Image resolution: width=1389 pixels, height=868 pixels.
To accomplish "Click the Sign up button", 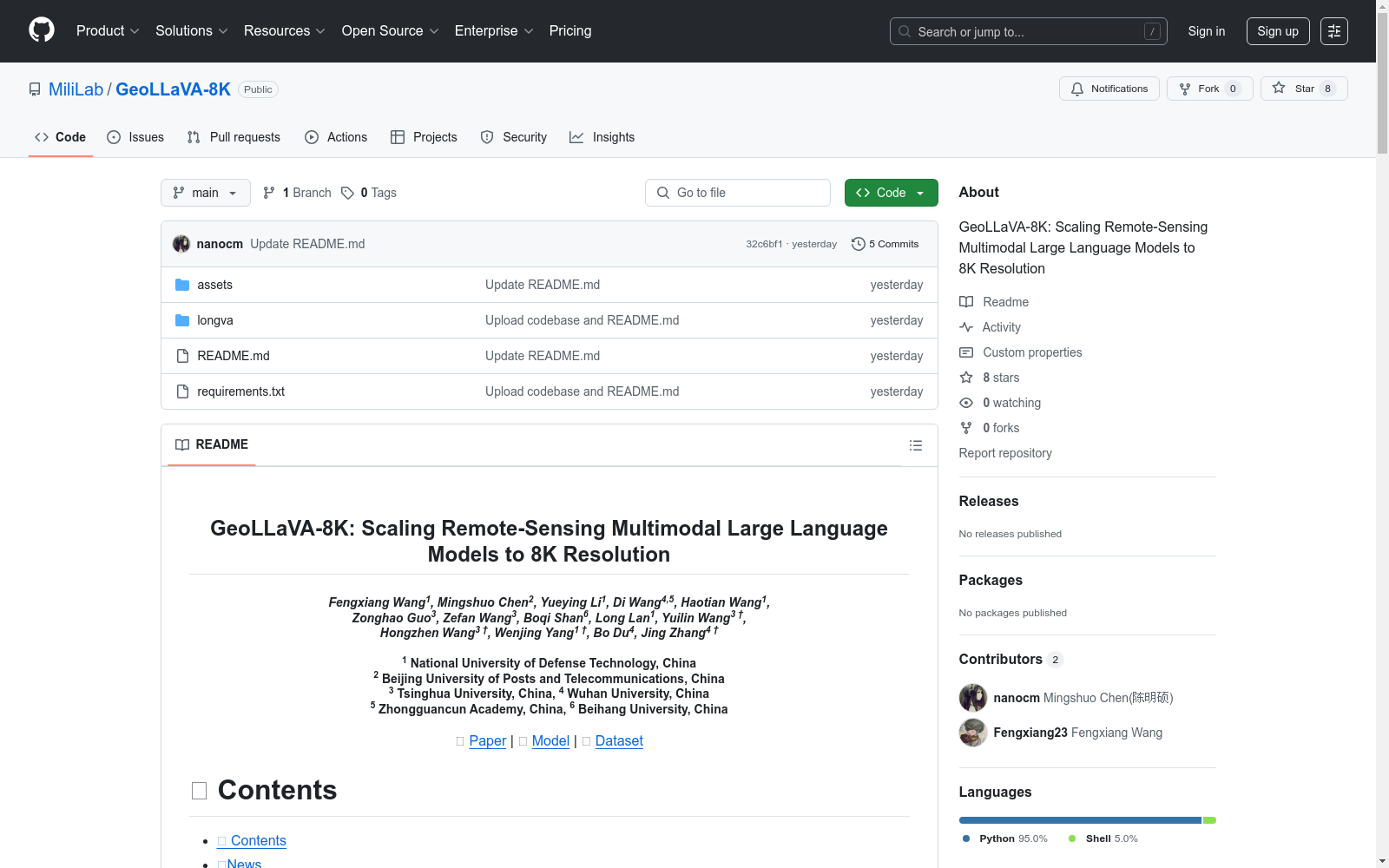I will pos(1278,31).
